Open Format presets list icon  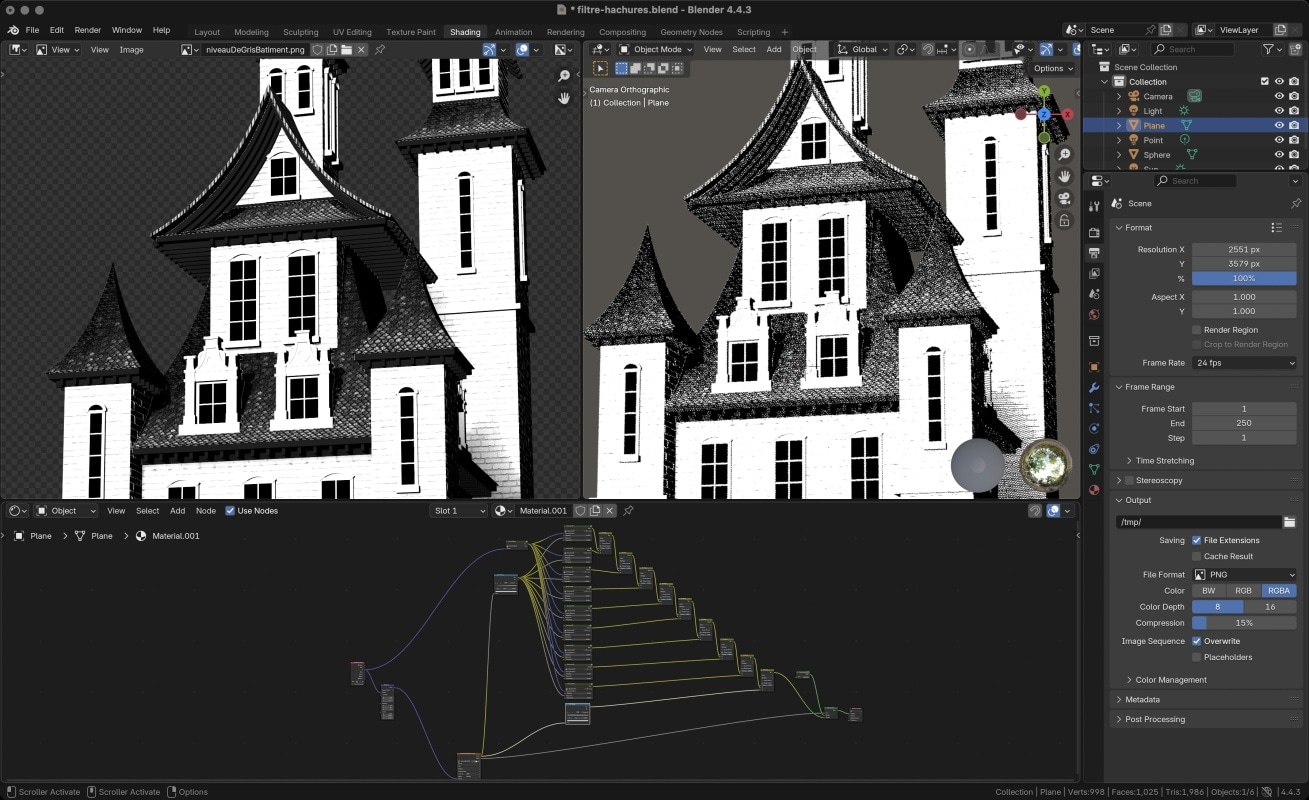point(1276,228)
